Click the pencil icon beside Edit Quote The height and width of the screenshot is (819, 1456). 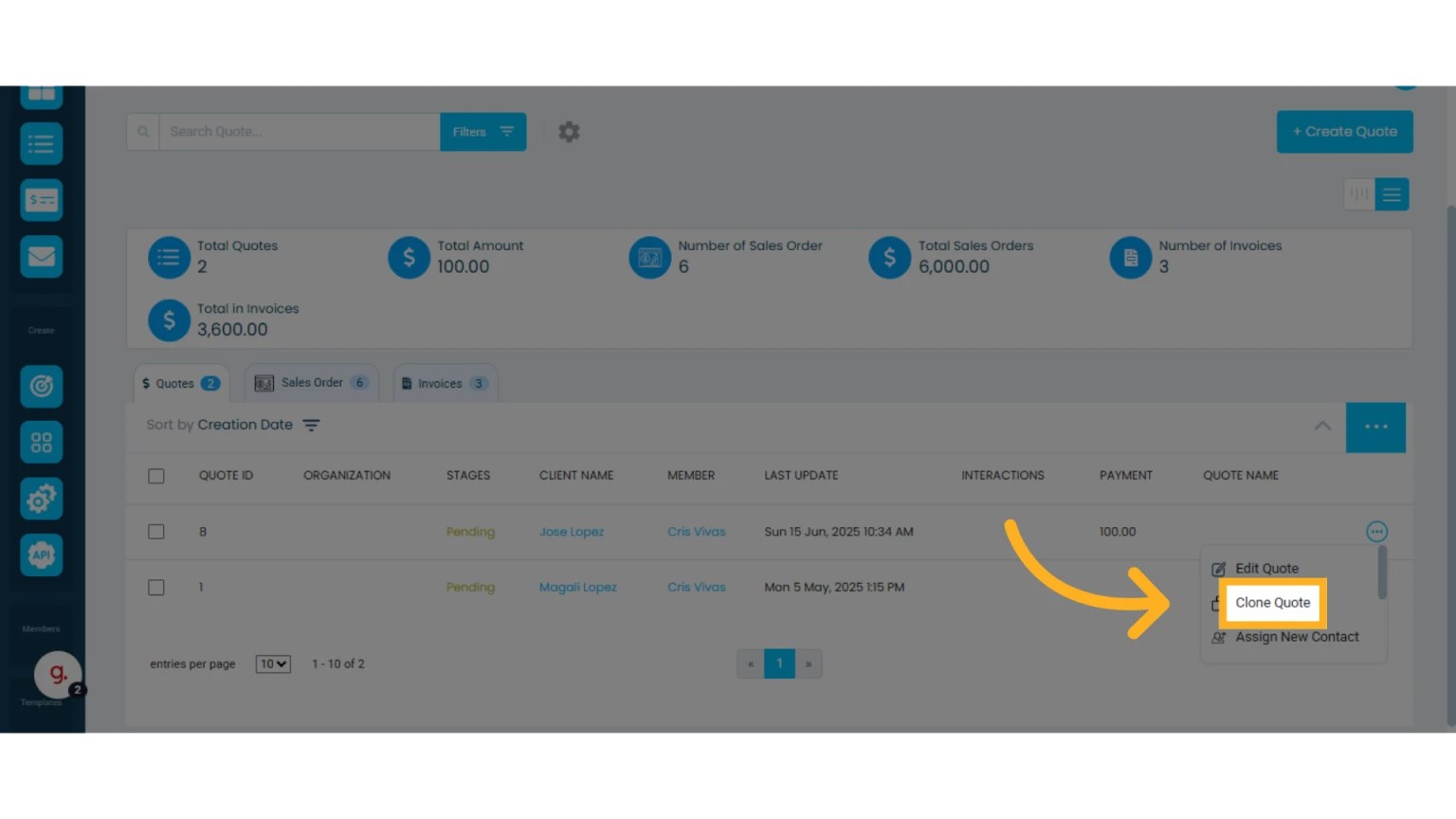coord(1219,569)
